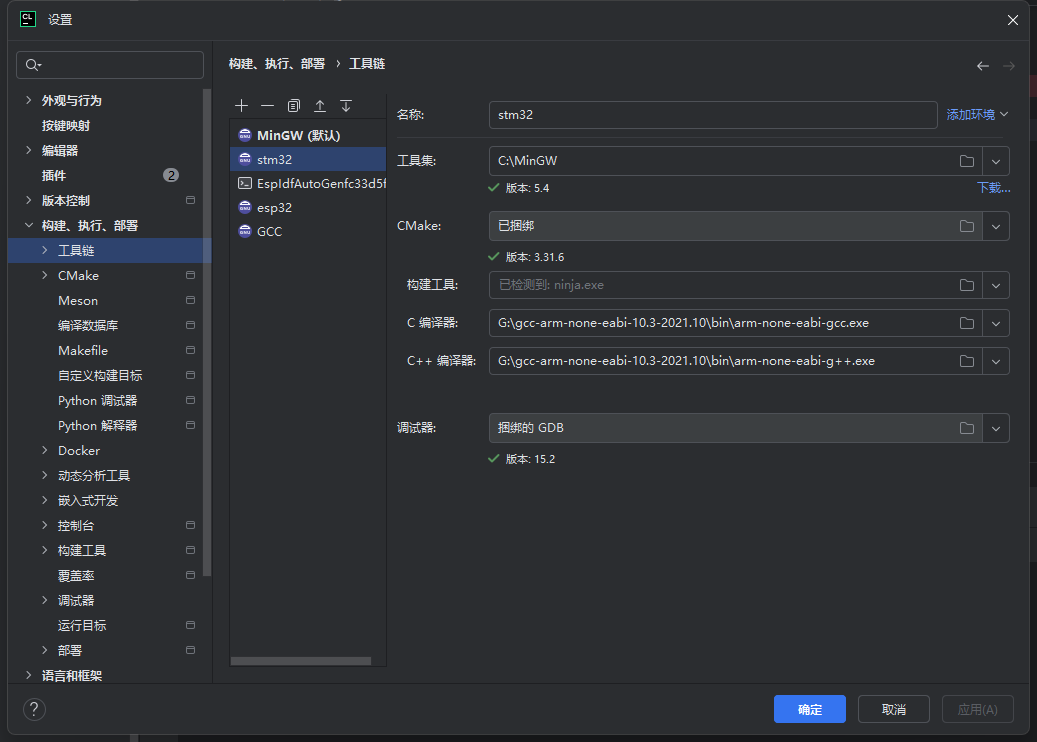Click the plugins update badge 2
The height and width of the screenshot is (742, 1037).
(x=171, y=175)
